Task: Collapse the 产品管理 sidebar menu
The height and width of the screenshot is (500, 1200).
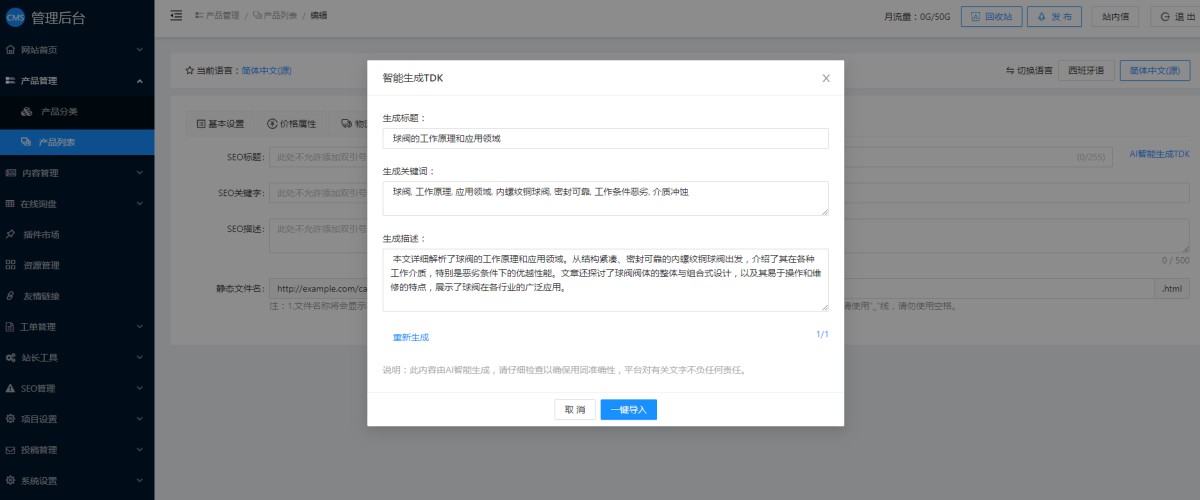Action: pos(77,80)
